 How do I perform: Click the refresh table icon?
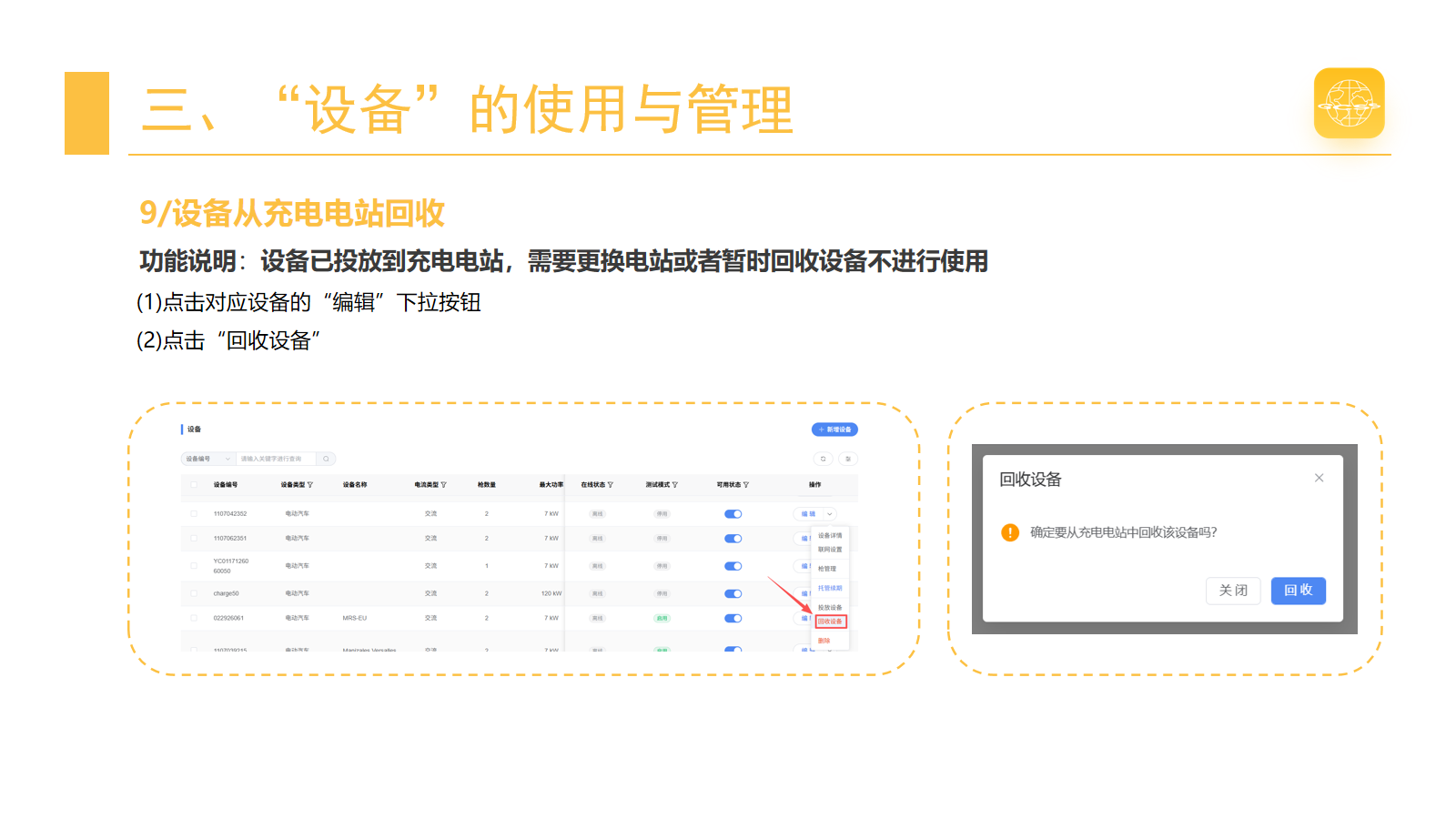click(823, 459)
